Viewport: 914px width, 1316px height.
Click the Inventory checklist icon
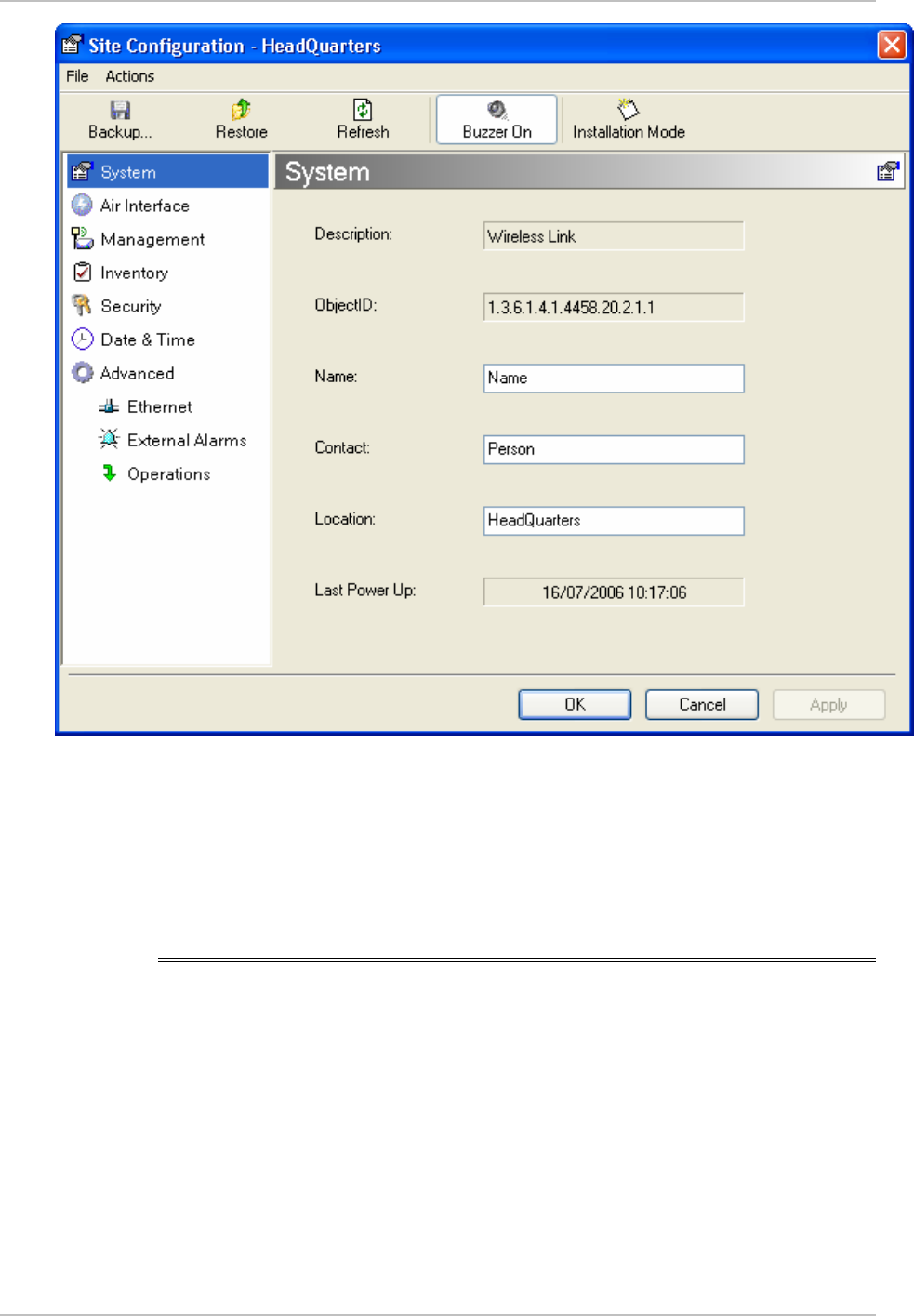click(x=82, y=272)
